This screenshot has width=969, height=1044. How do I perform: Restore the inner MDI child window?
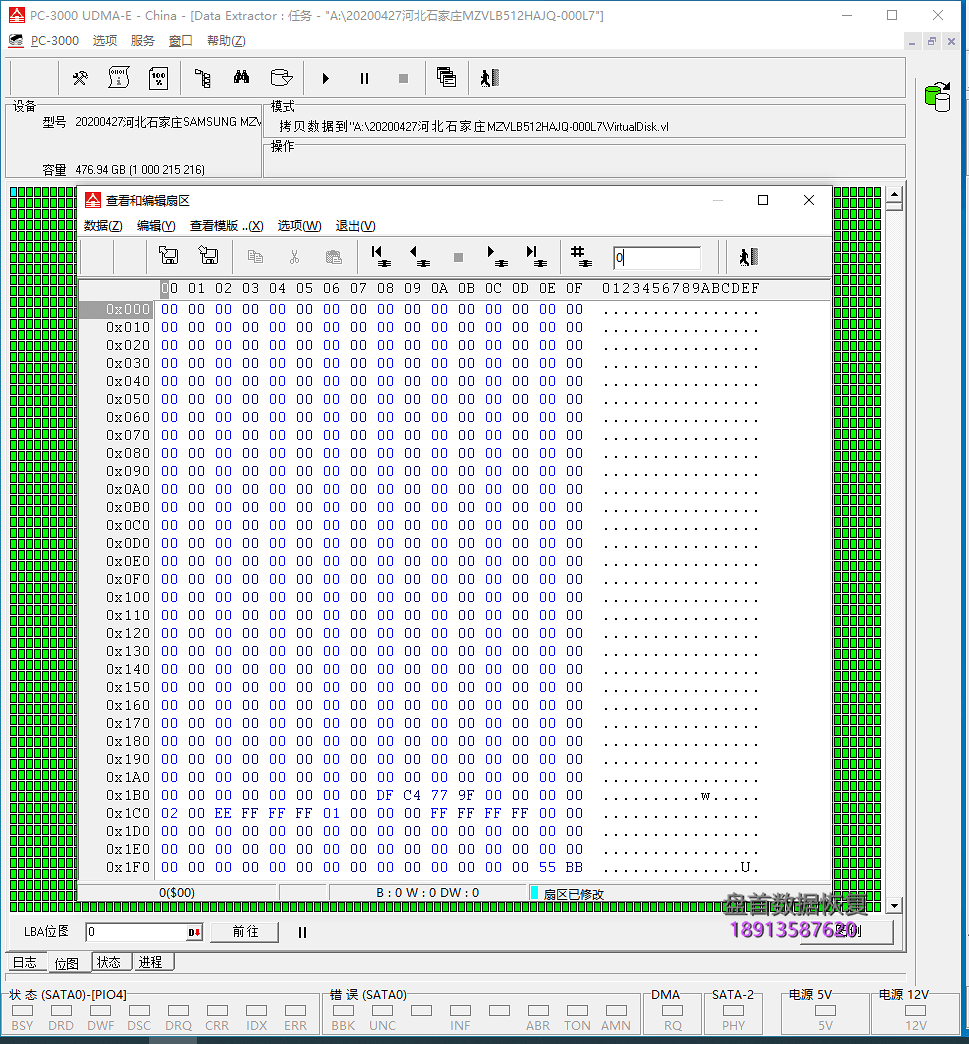pos(932,41)
